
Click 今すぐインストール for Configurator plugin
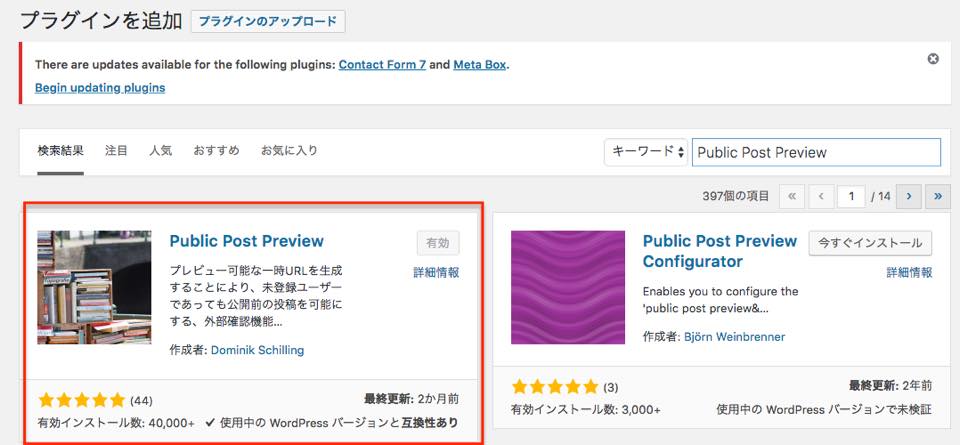870,243
